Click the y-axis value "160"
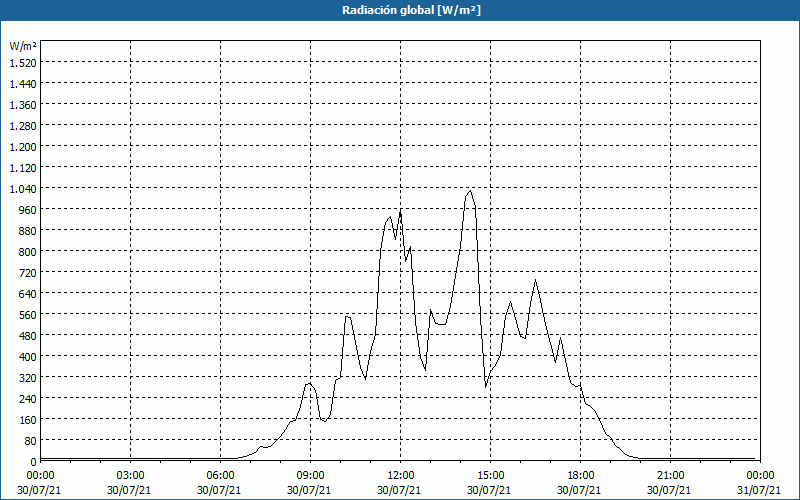Screen dimensions: 800x500 tap(28, 419)
